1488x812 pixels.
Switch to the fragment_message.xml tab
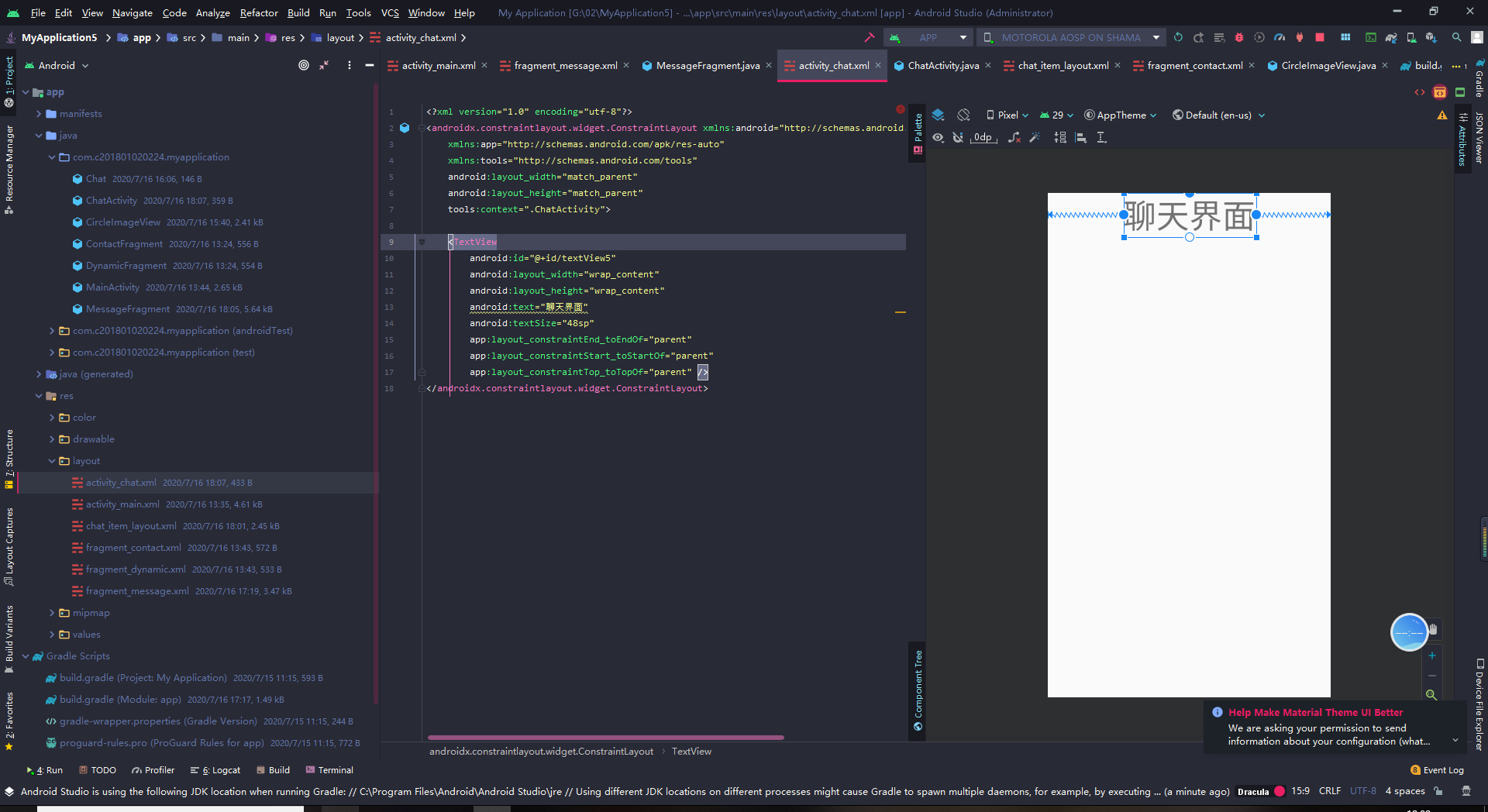[x=565, y=65]
